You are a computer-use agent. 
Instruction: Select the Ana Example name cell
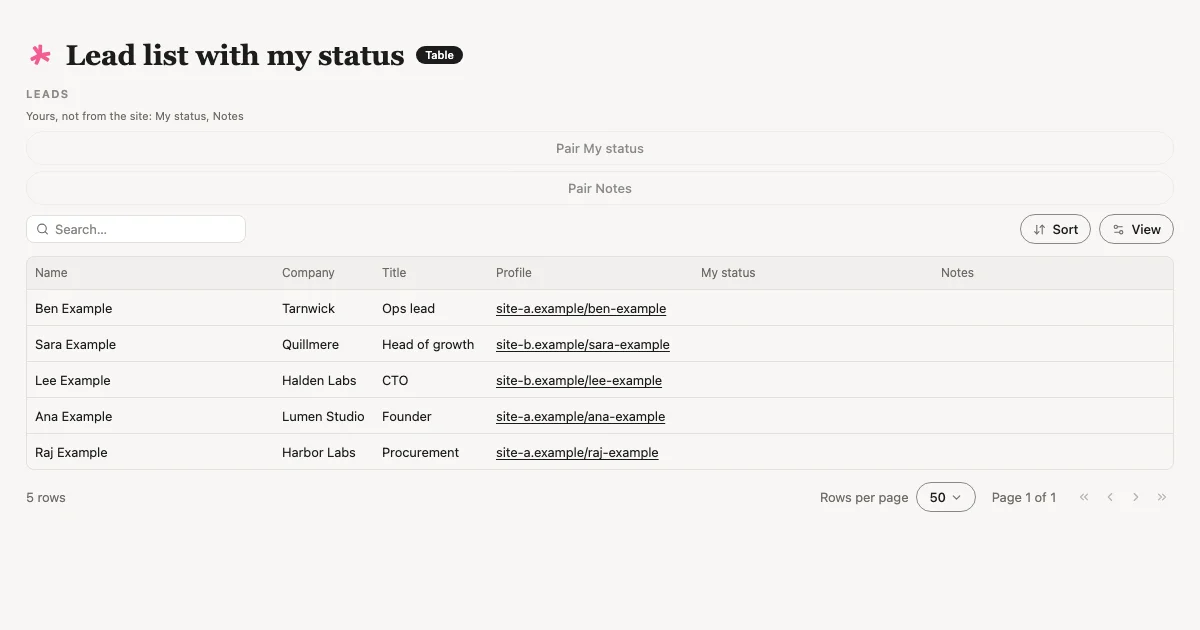click(74, 416)
